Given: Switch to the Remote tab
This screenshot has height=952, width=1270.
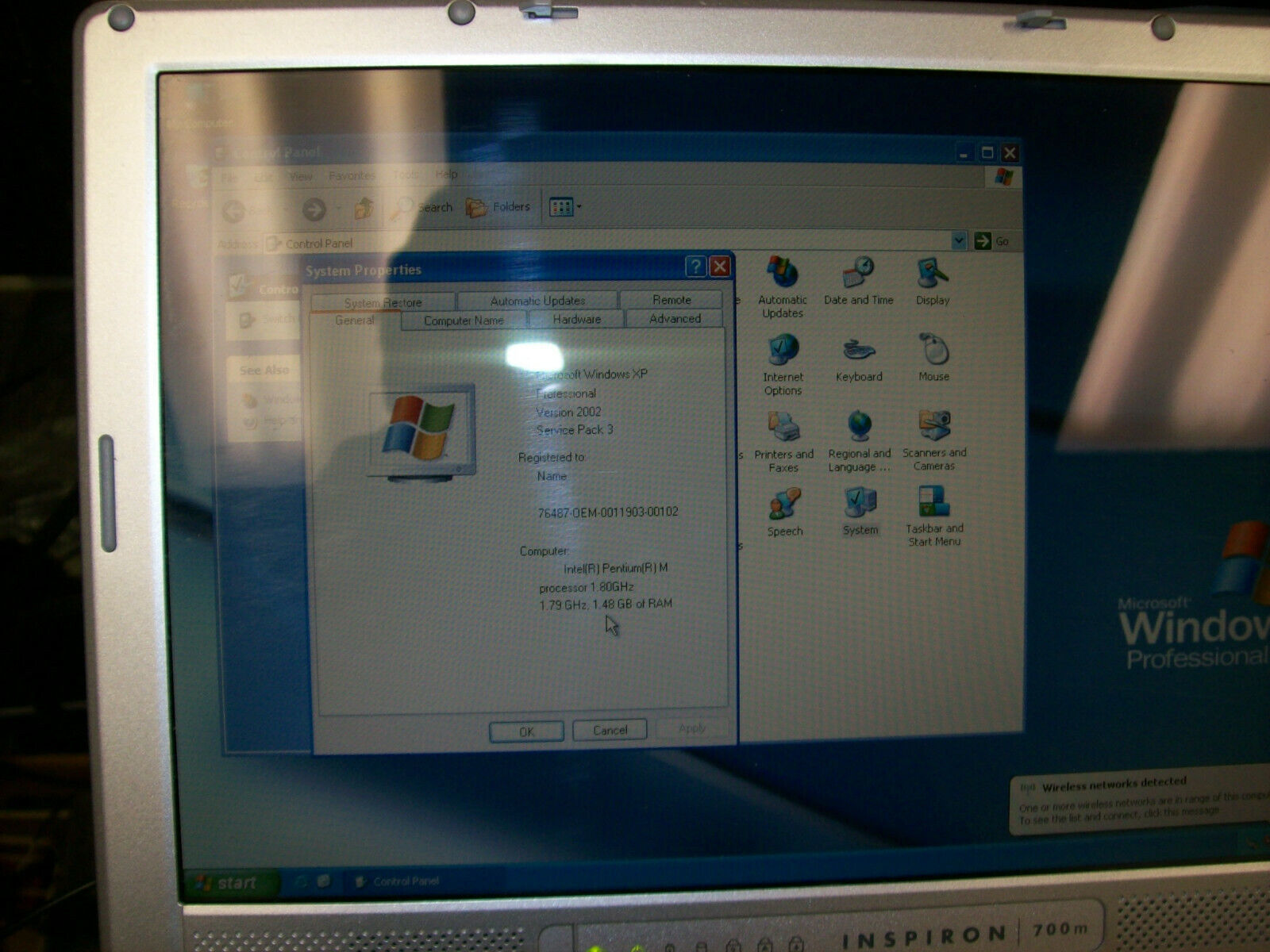Looking at the screenshot, I should point(672,300).
